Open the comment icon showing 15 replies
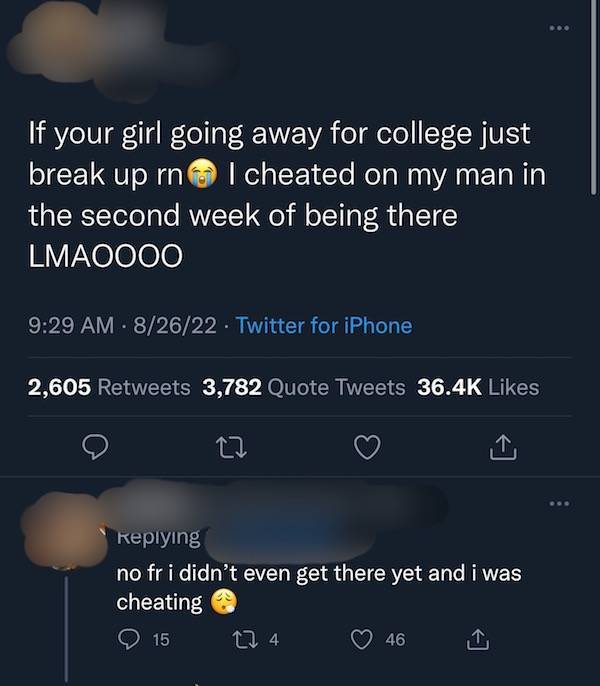 tap(144, 639)
